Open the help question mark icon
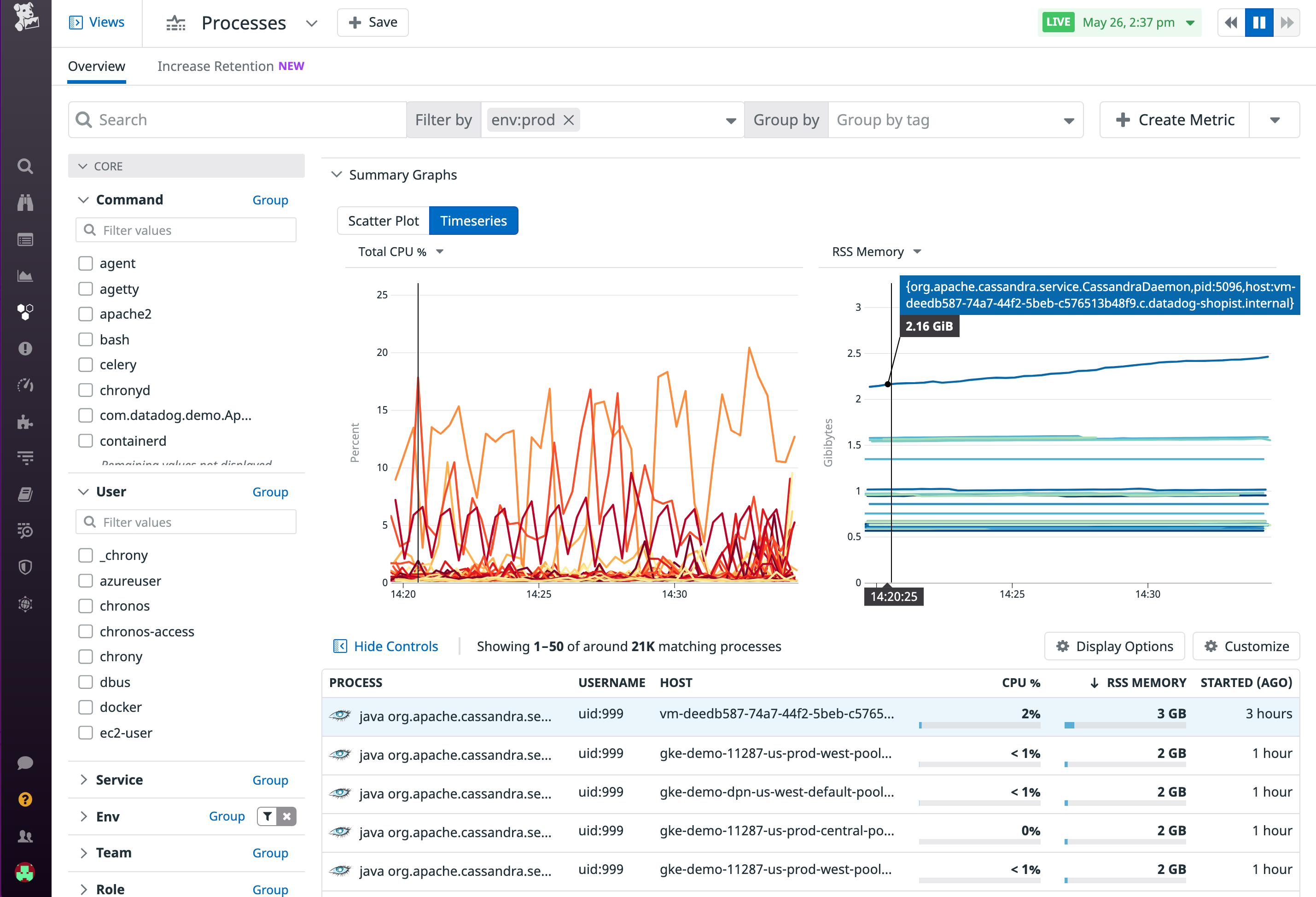The height and width of the screenshot is (897, 1316). coord(25,799)
